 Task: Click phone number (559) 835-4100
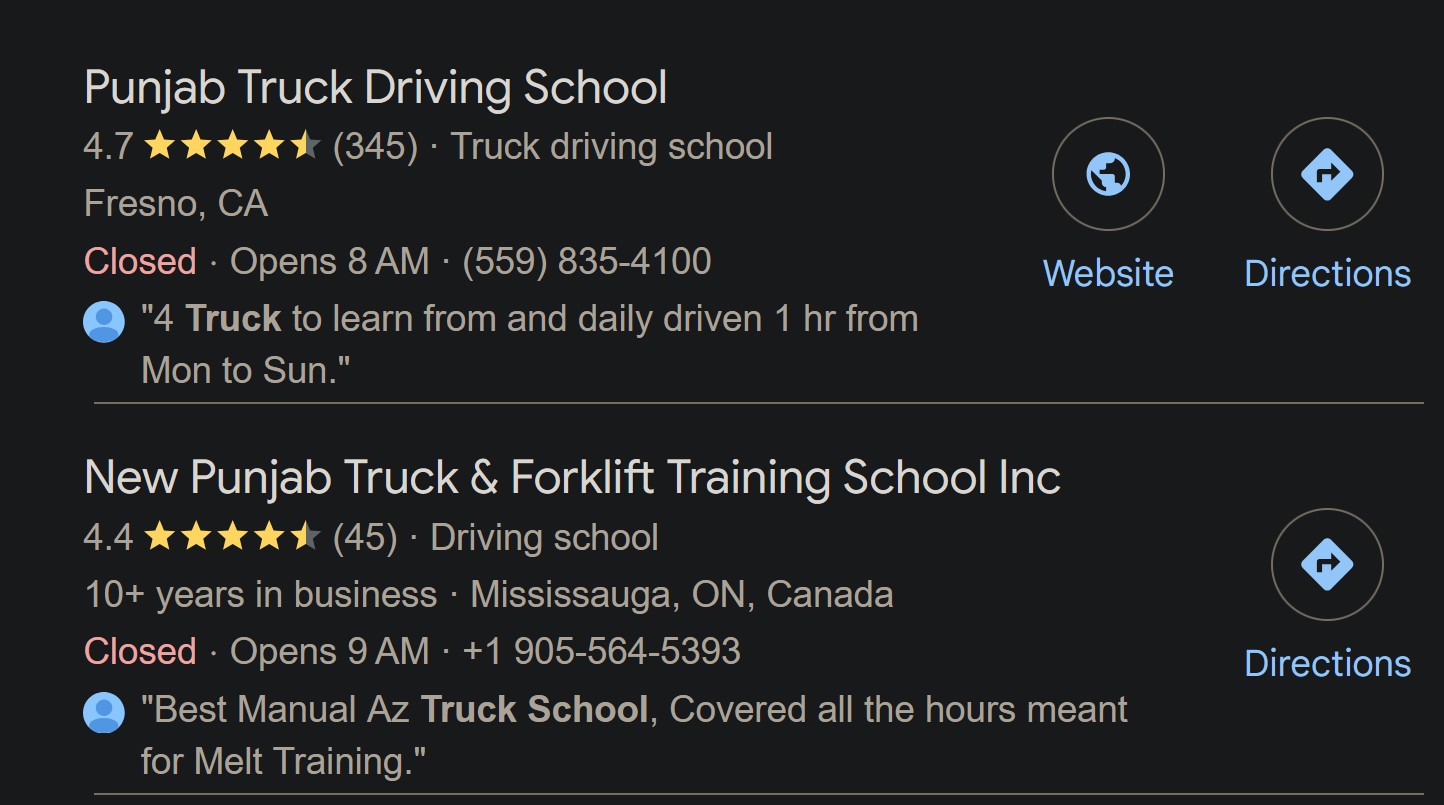[586, 261]
